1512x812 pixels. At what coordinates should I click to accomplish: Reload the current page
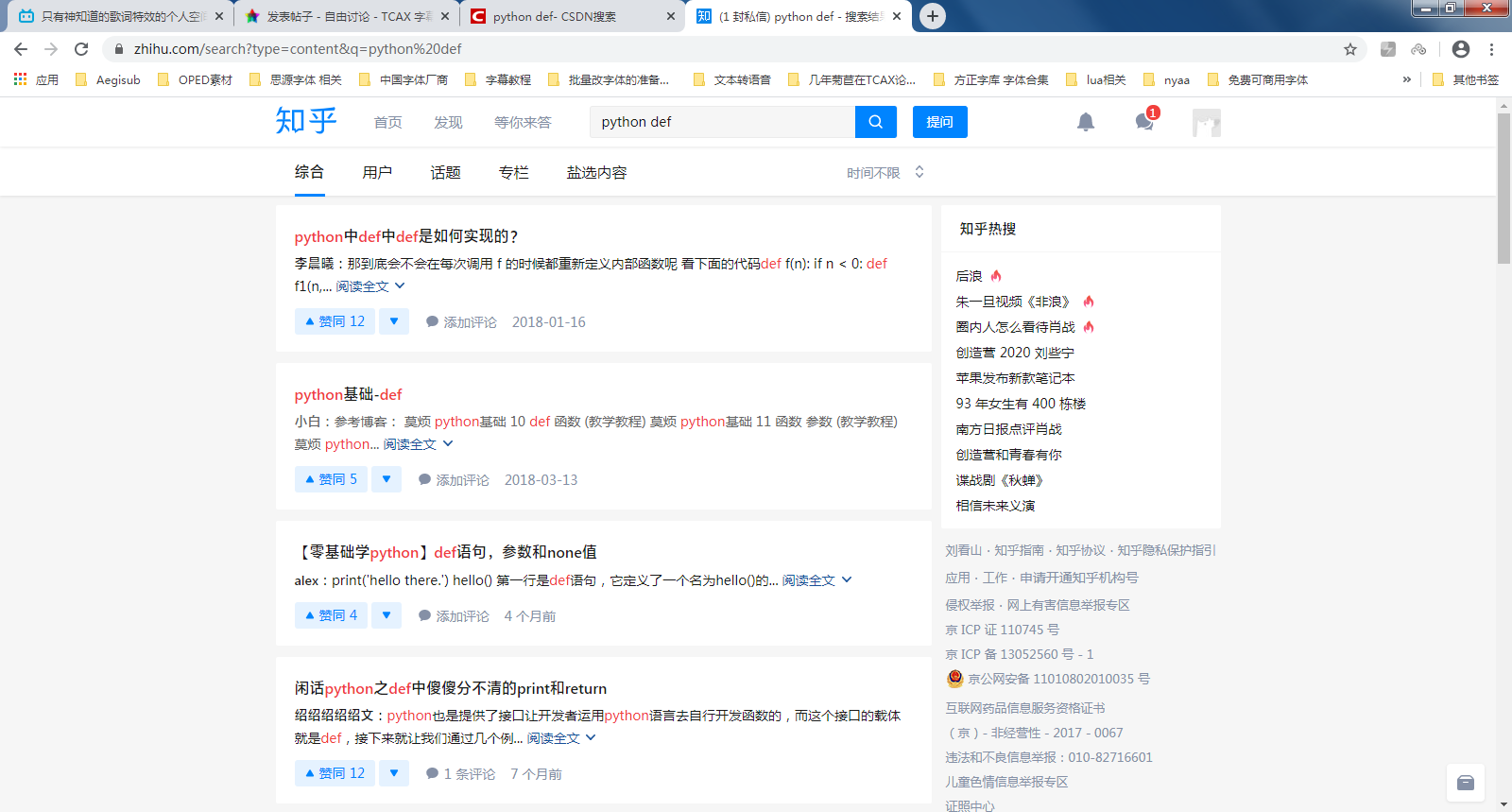tap(81, 49)
